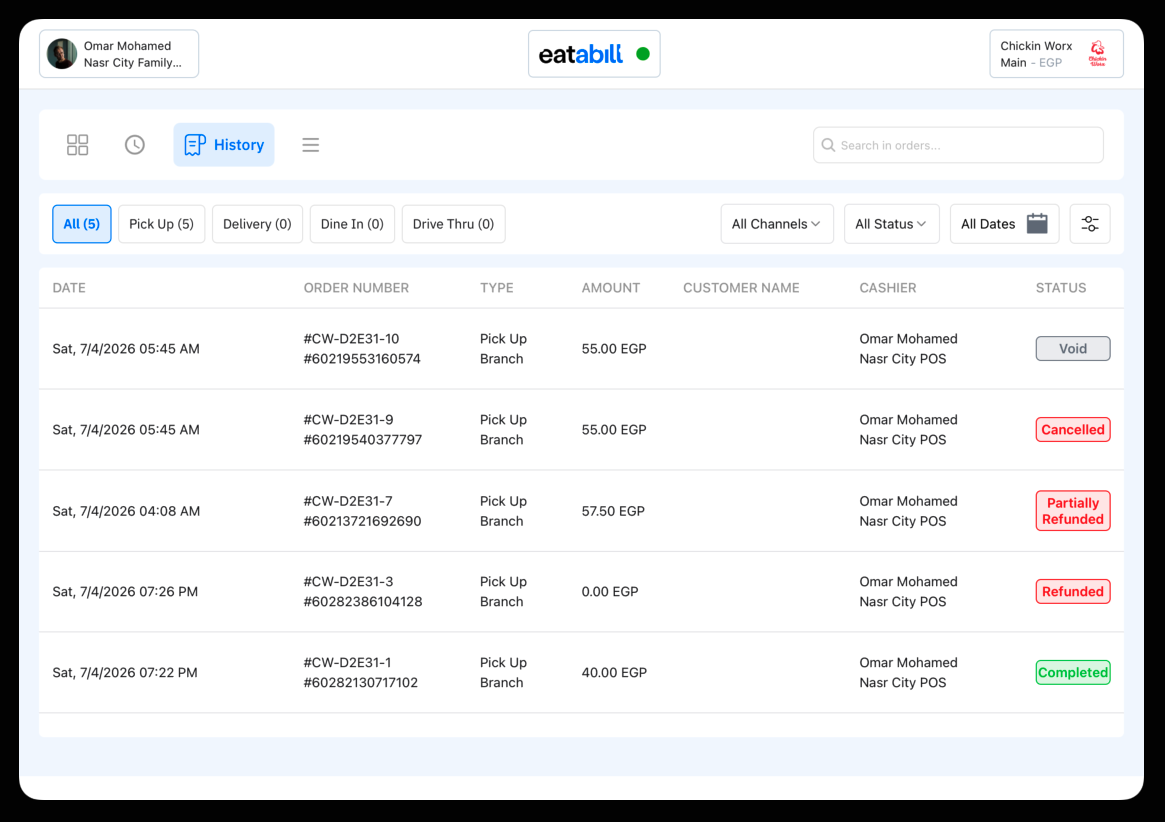
Task: Open the All Dates date picker
Action: pyautogui.click(x=1004, y=224)
